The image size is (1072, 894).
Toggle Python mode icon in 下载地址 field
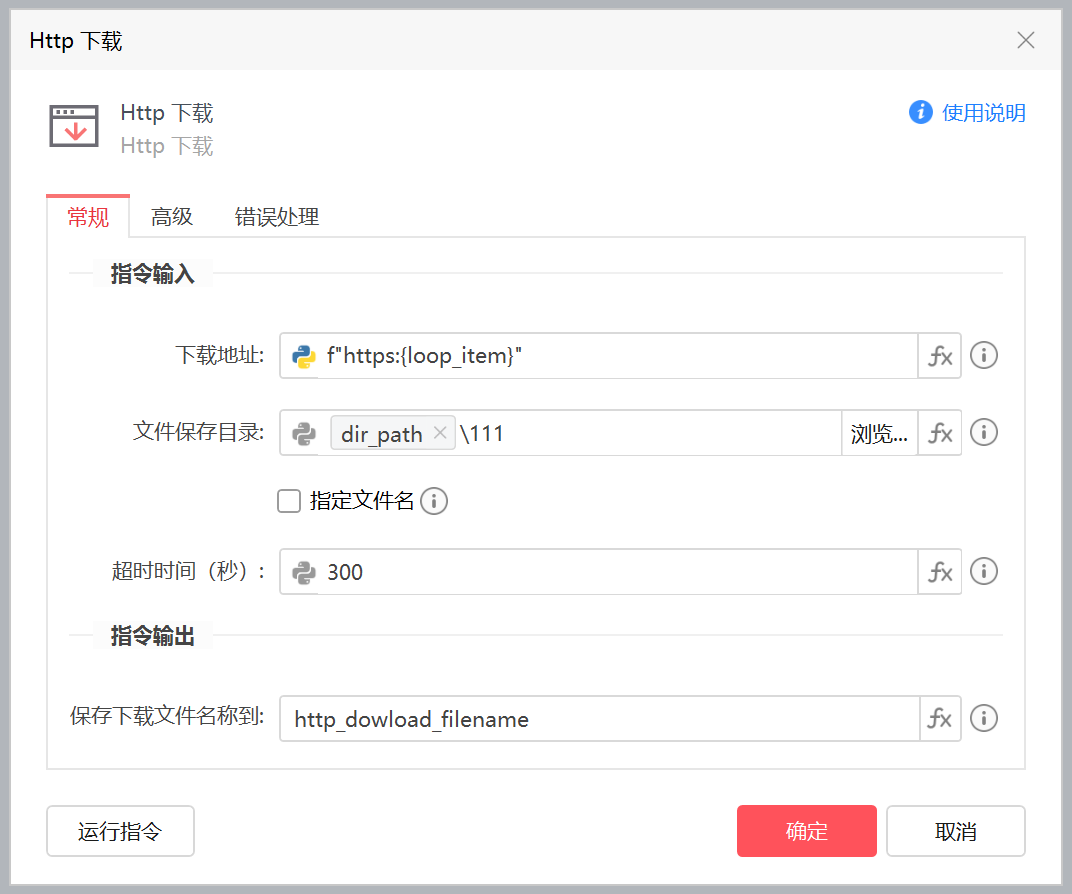303,356
